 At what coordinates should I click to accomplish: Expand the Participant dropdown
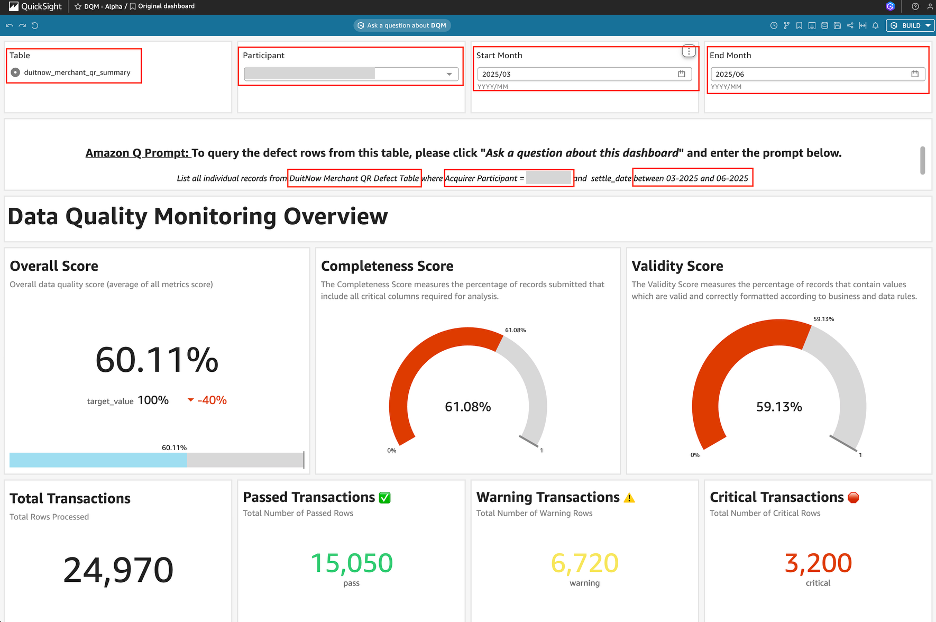(x=449, y=74)
